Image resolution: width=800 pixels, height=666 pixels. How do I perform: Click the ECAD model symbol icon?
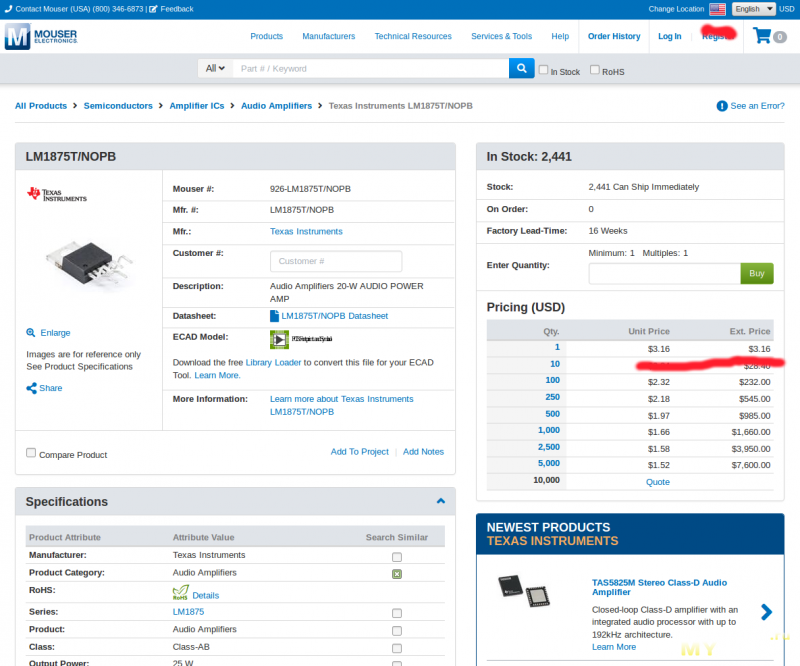point(279,339)
